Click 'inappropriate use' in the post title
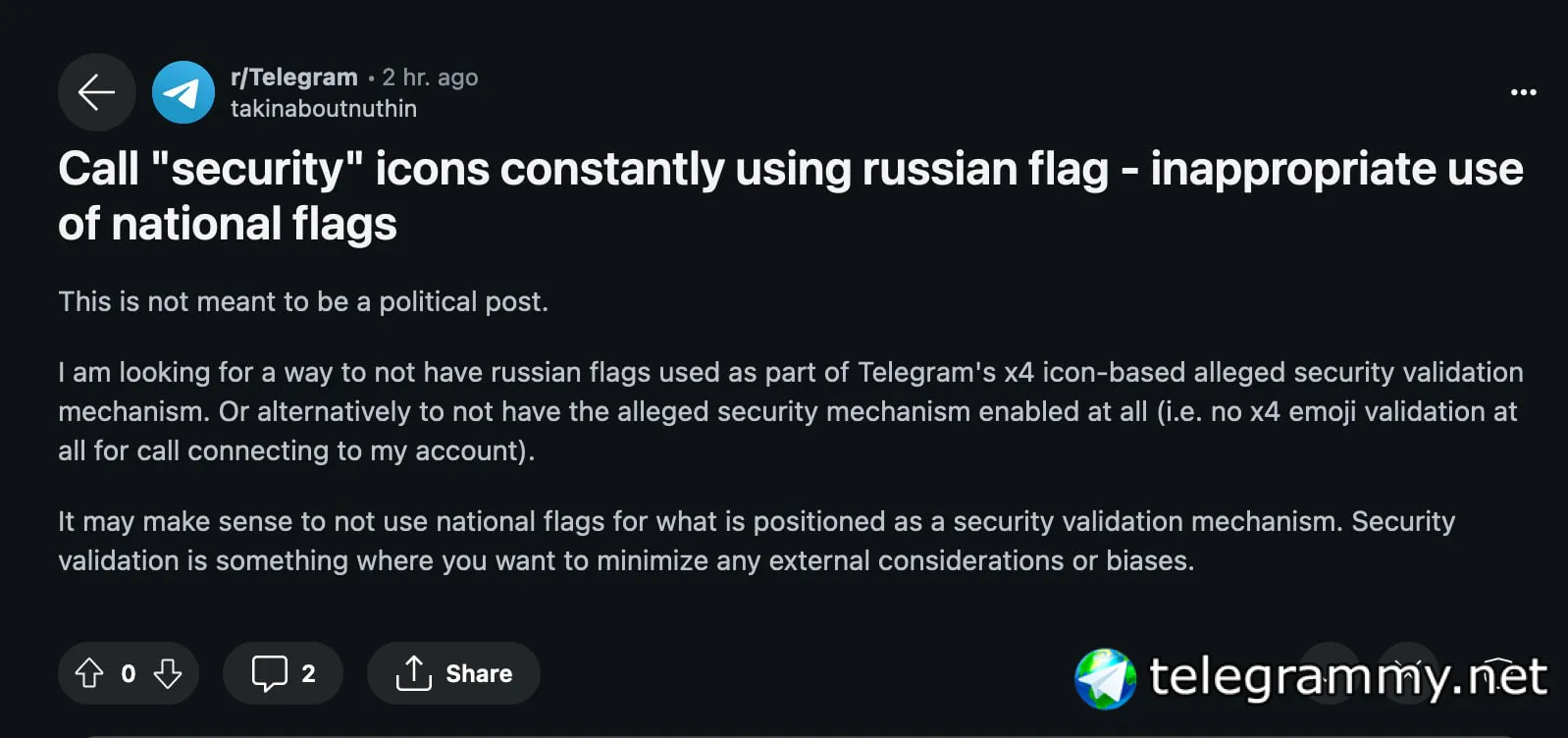Screen dimensions: 1568x738 (x=1336, y=169)
